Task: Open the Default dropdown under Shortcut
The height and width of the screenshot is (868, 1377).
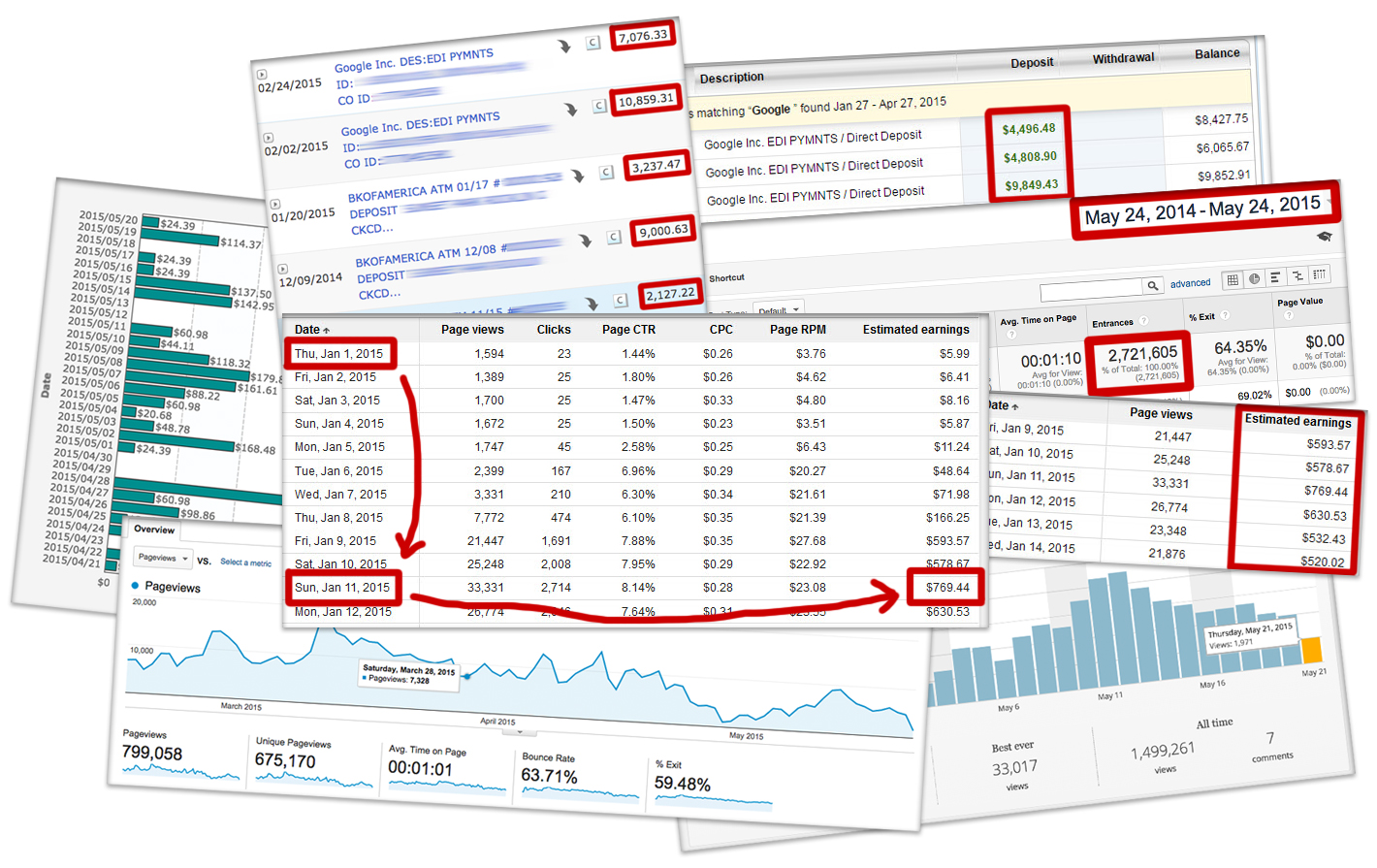Action: [779, 310]
